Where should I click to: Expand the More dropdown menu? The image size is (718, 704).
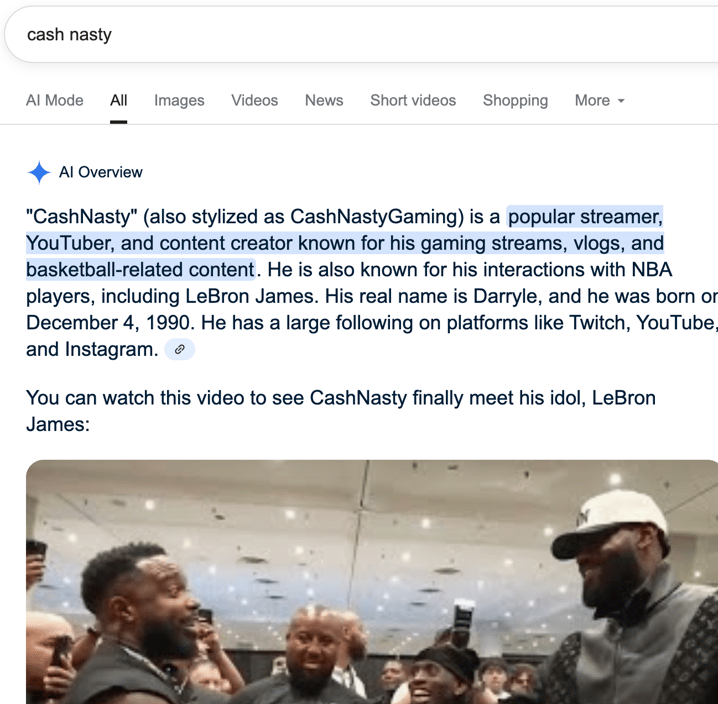coord(599,100)
